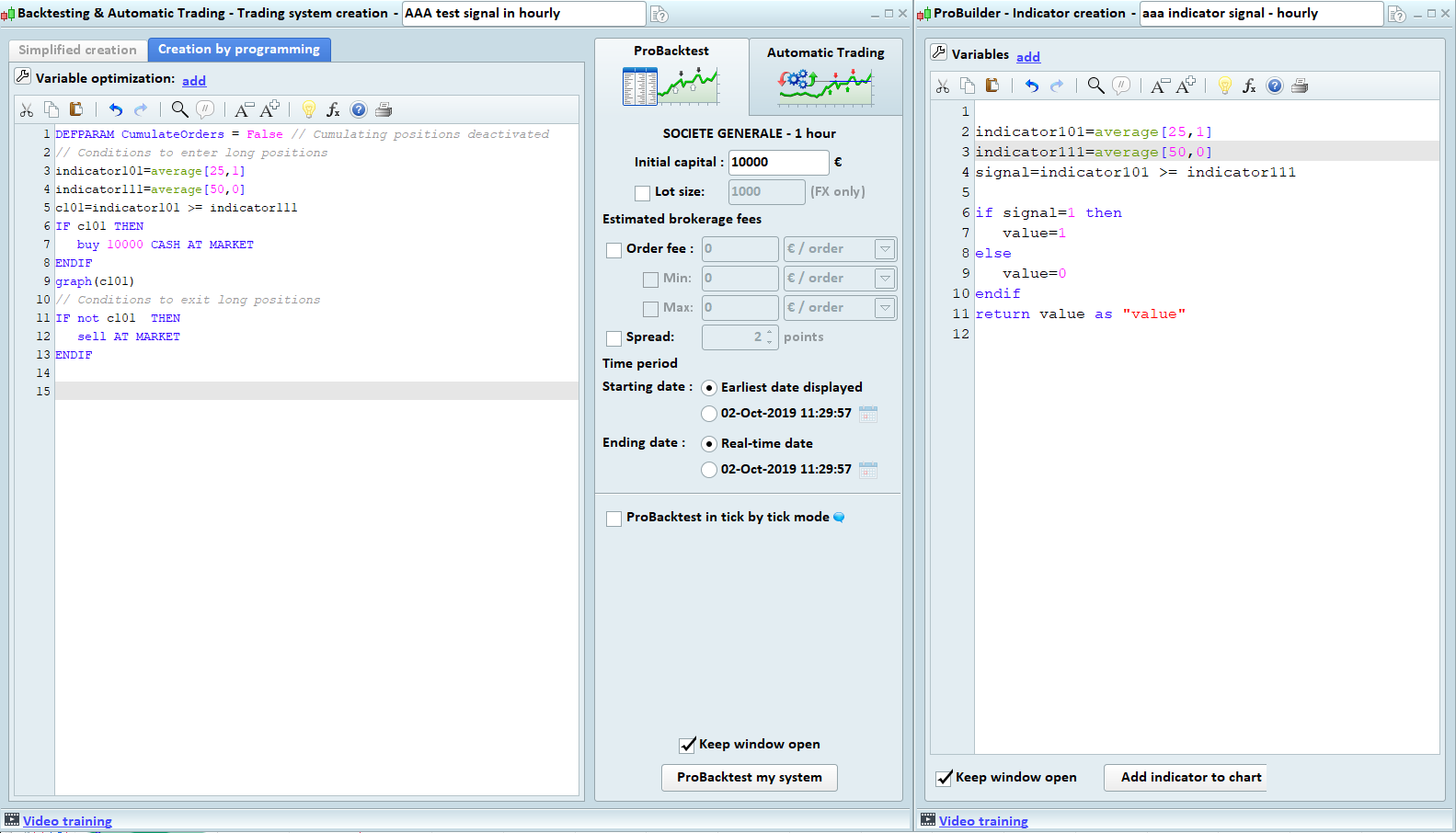Enable the Spread checkbox

pos(613,338)
